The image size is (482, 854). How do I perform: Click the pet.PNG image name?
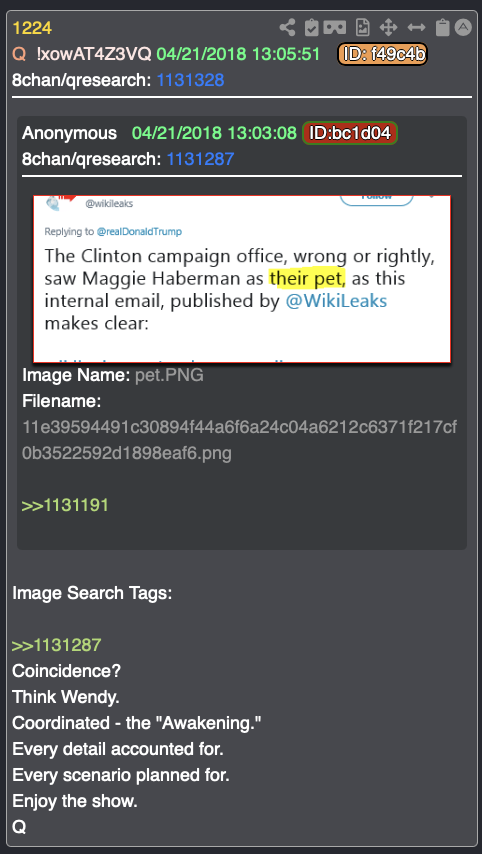click(x=169, y=375)
